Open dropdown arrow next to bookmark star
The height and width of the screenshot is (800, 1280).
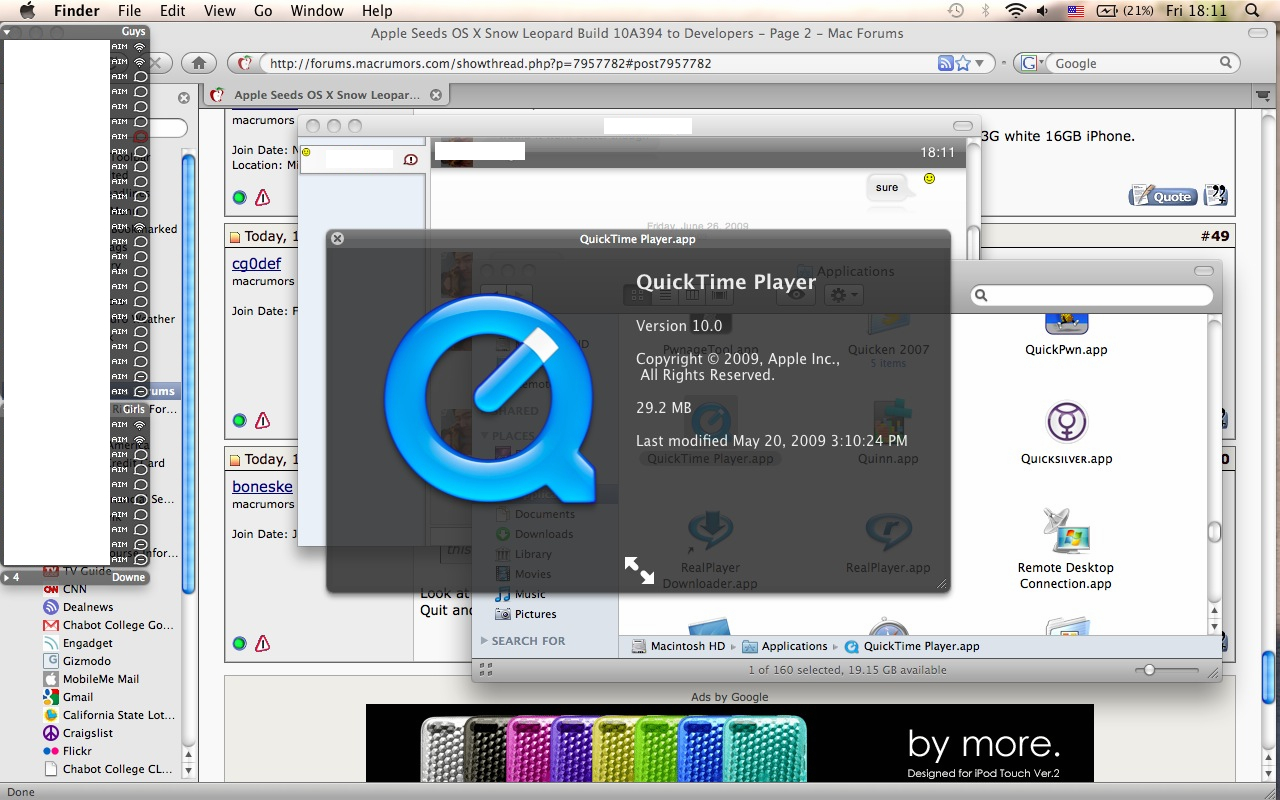980,63
